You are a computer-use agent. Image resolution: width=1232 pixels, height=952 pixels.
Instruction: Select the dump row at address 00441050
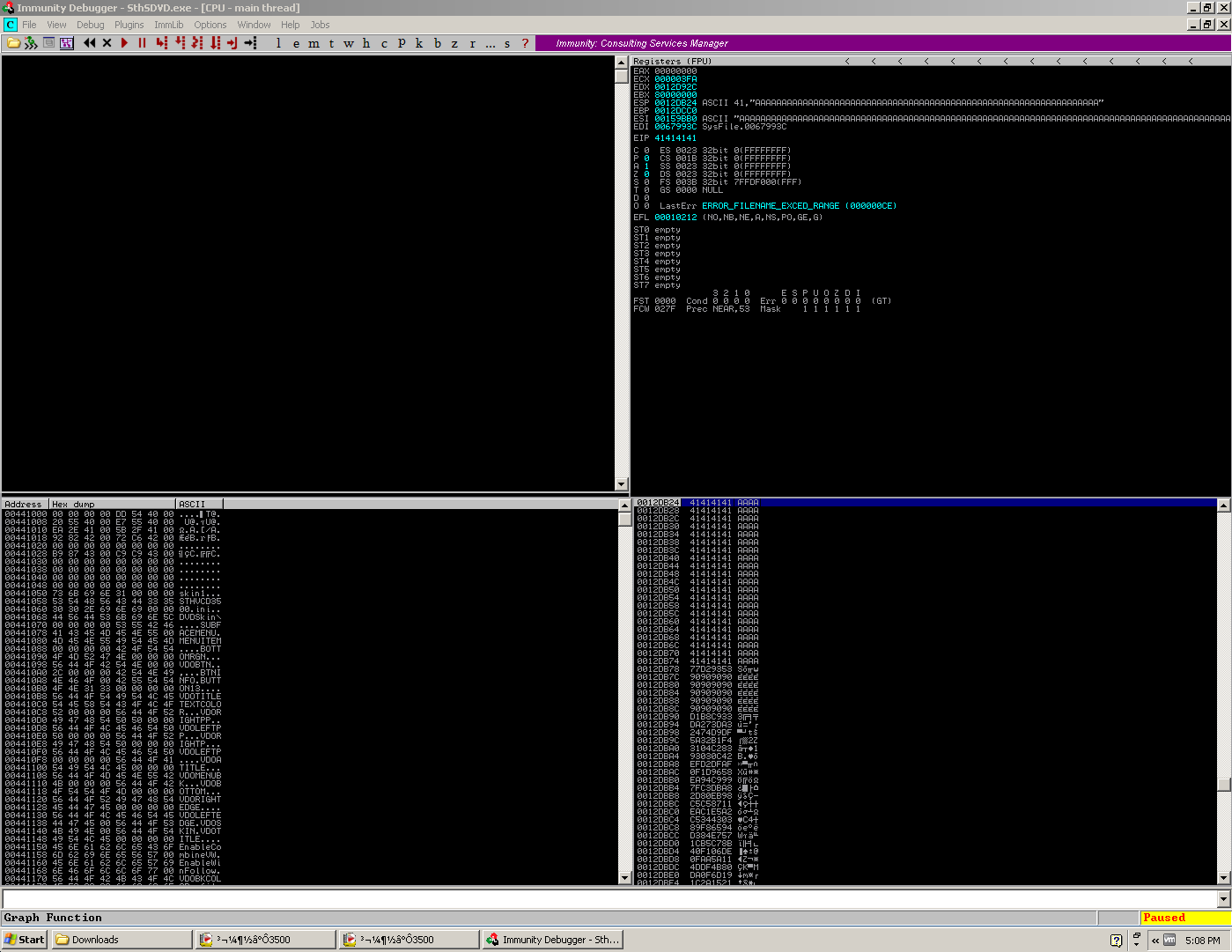pos(113,594)
